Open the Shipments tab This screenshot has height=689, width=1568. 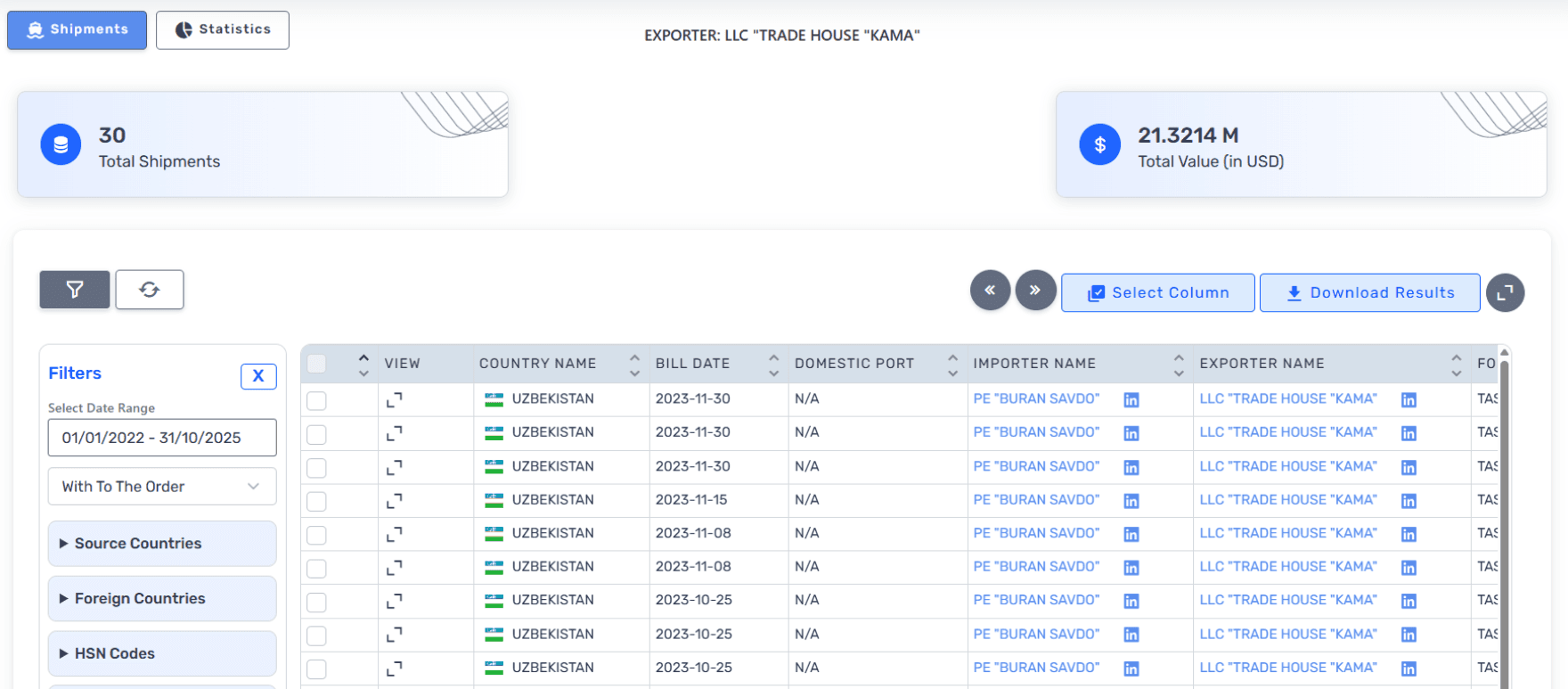point(78,29)
